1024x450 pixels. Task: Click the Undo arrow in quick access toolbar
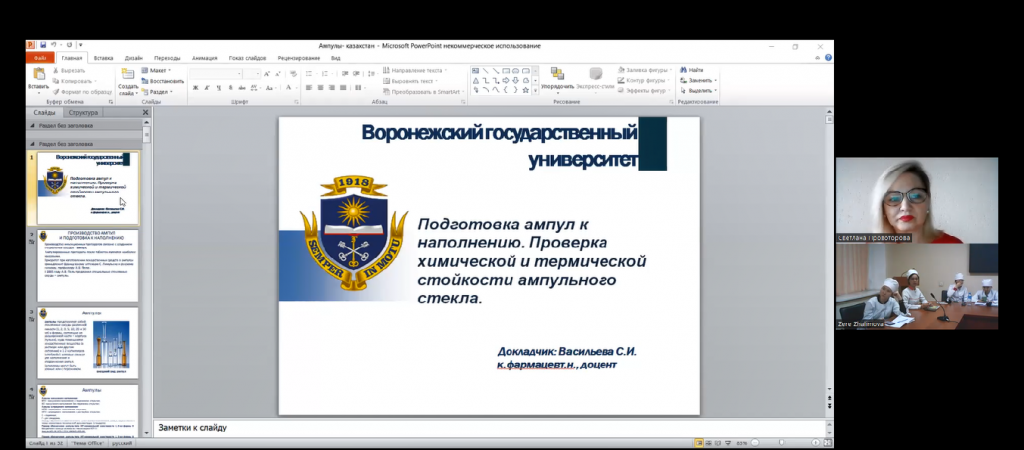[x=54, y=45]
